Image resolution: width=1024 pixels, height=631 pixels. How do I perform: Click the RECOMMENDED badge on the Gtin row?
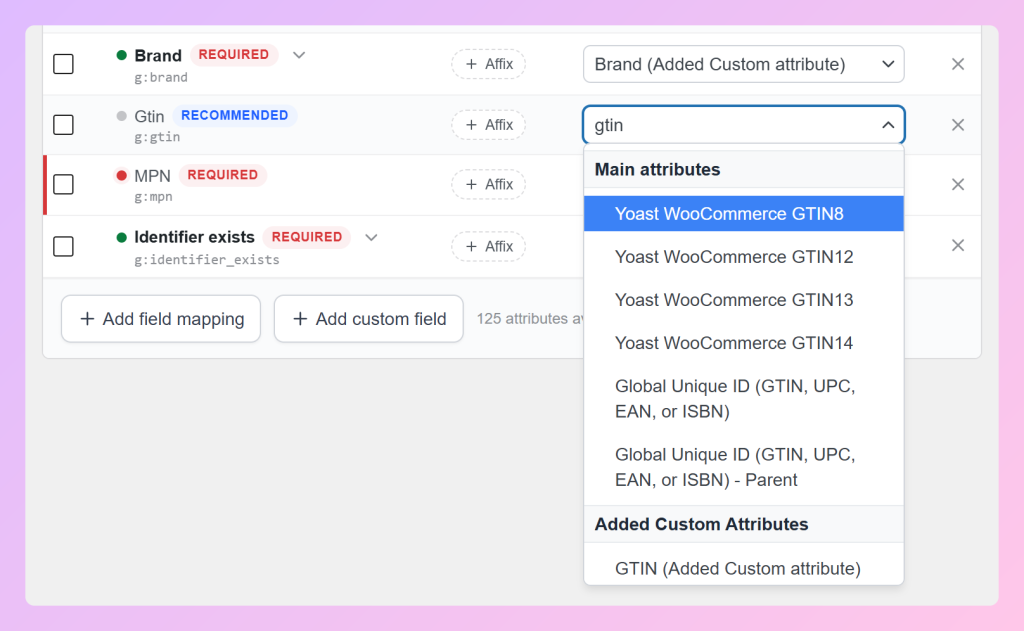(234, 115)
